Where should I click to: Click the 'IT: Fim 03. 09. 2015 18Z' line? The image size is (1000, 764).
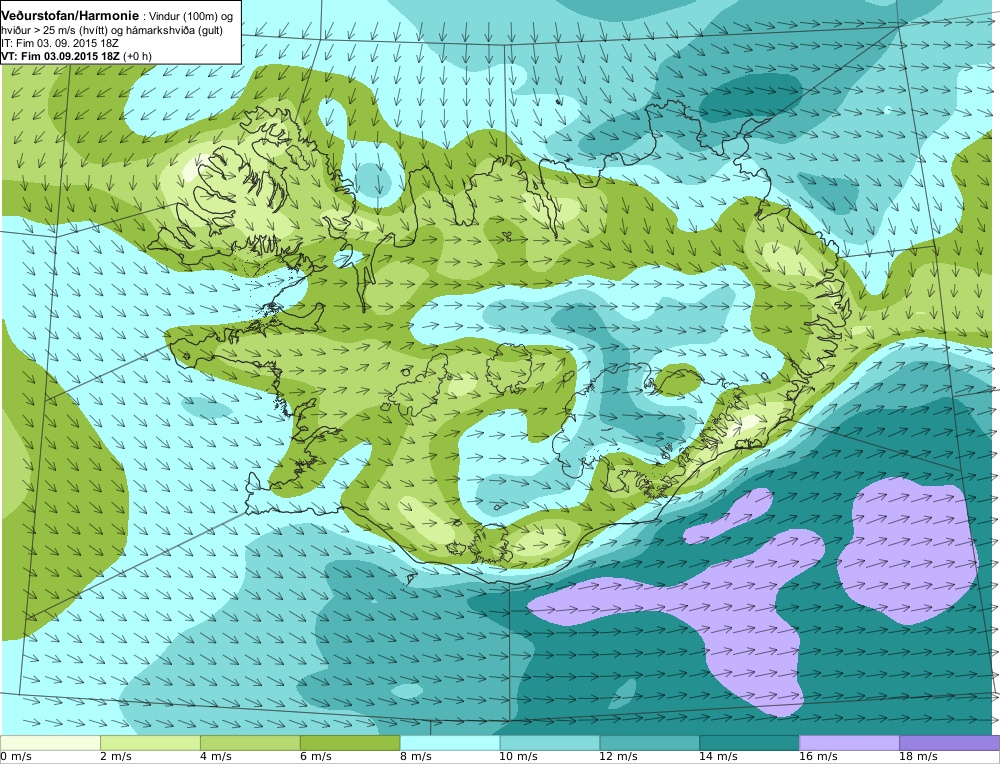[x=60, y=43]
